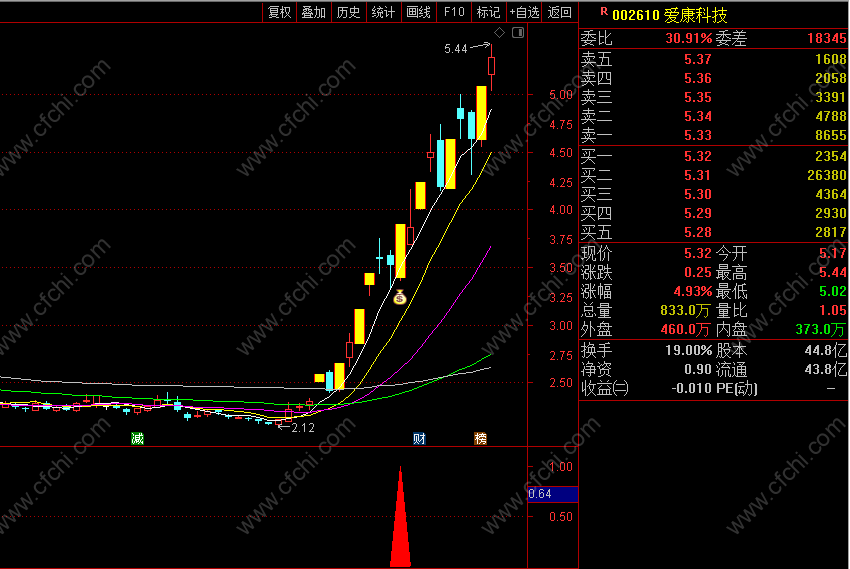Select the 卖二 price 5.34

coord(697,116)
